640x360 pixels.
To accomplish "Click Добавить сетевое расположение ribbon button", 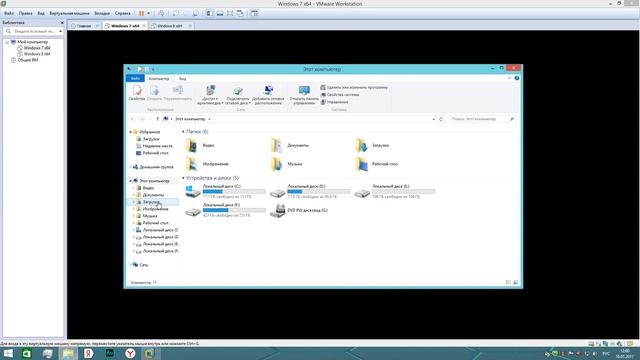I will (268, 95).
